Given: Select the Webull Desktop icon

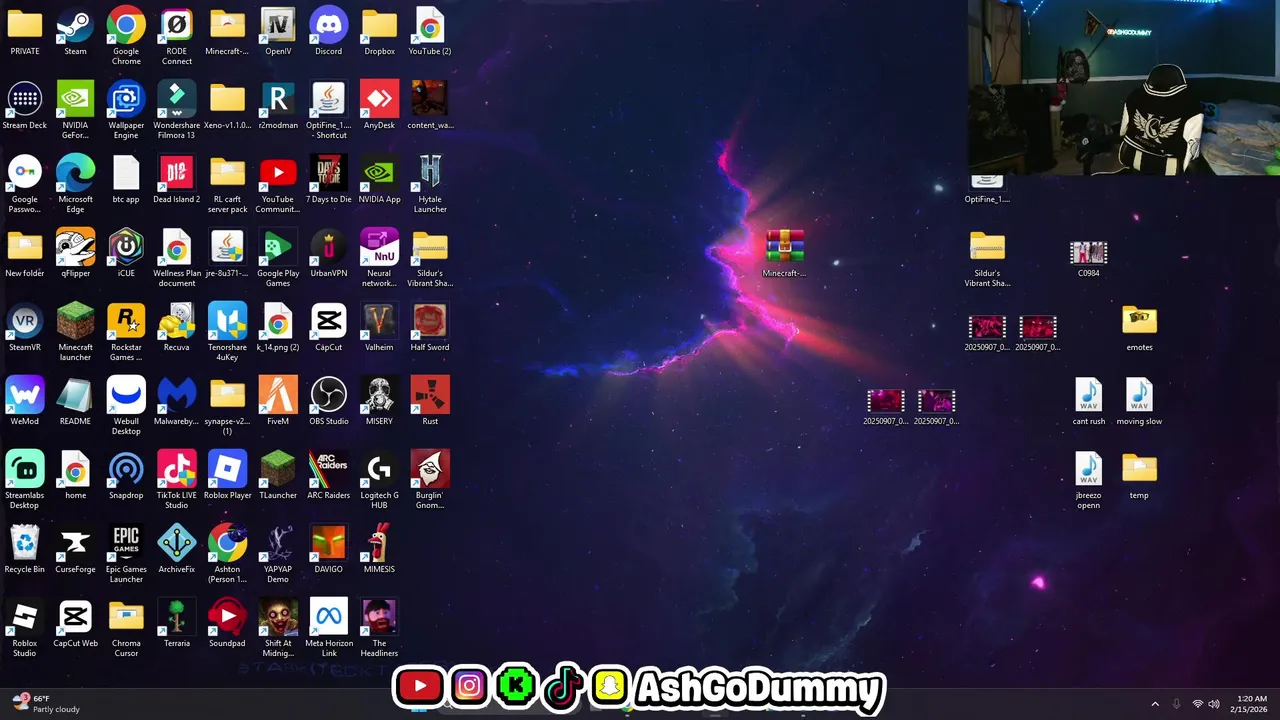Looking at the screenshot, I should click(126, 406).
